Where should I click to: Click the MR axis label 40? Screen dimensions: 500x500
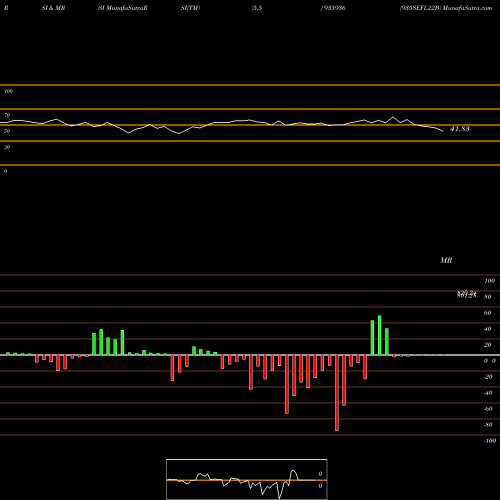487,329
